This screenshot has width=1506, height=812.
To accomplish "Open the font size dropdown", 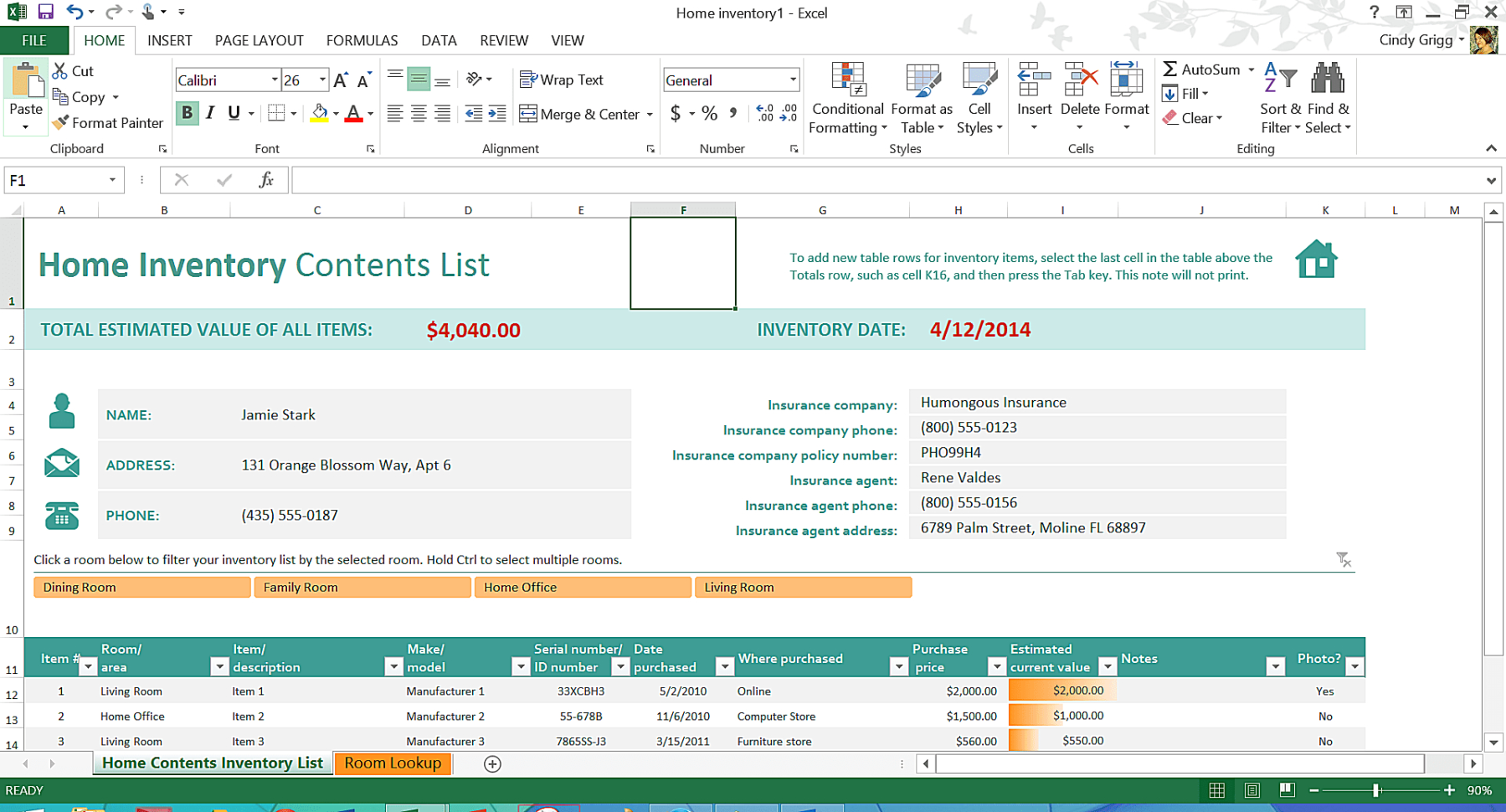I will click(321, 80).
